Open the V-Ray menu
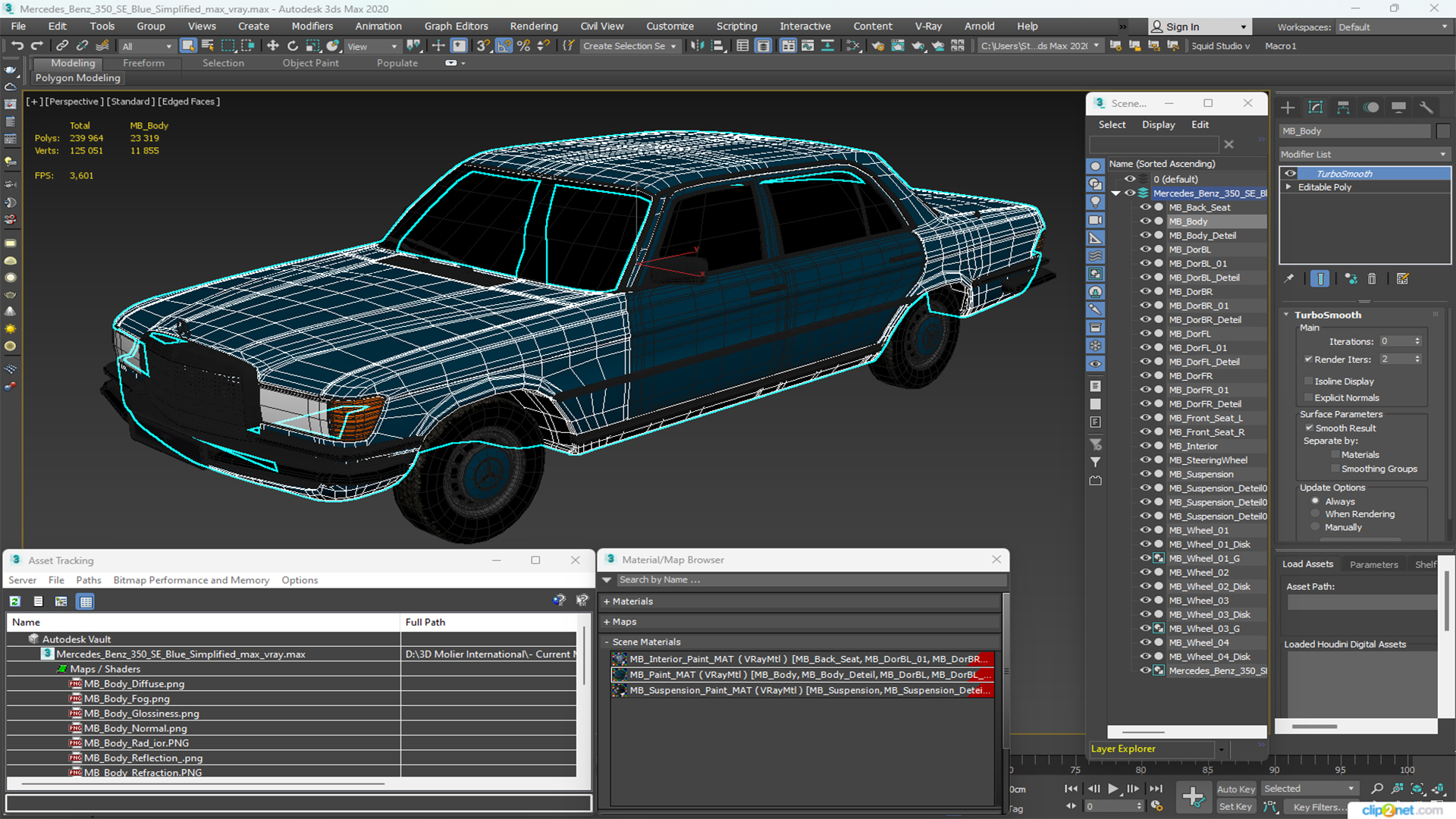 tap(928, 26)
